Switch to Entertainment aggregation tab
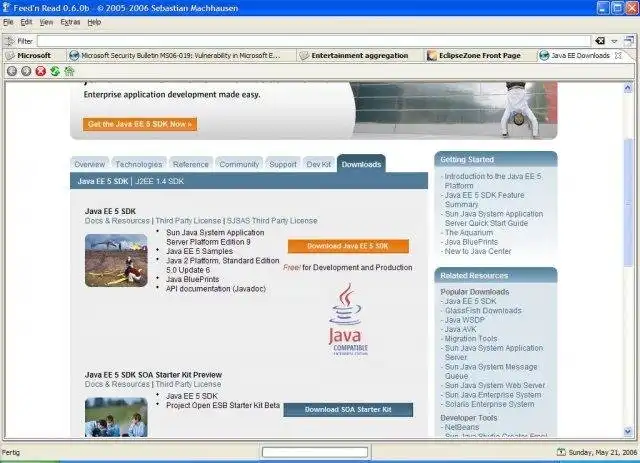 pyautogui.click(x=360, y=56)
